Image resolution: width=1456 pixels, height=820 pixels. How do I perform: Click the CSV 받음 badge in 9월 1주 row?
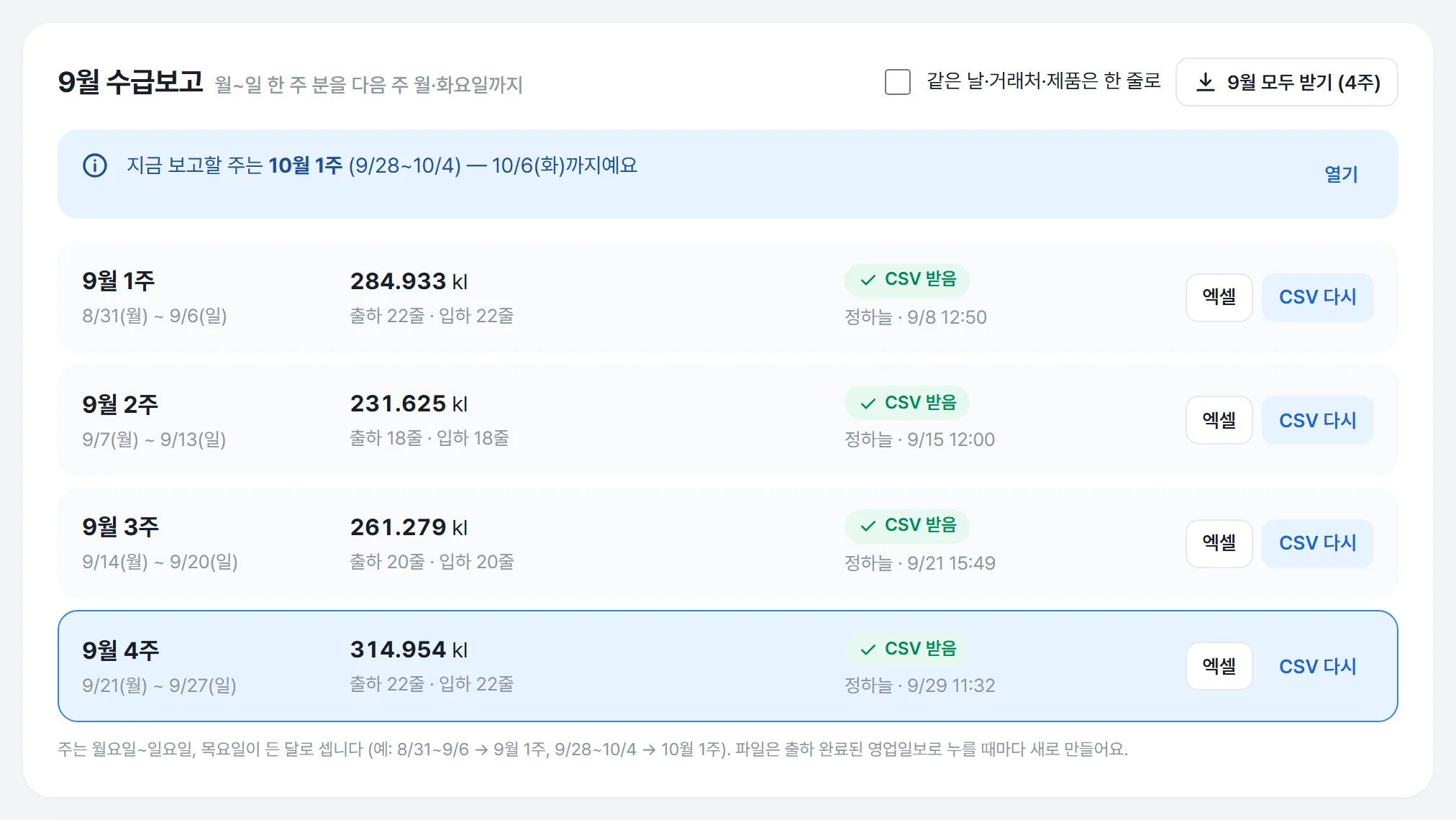(x=906, y=280)
